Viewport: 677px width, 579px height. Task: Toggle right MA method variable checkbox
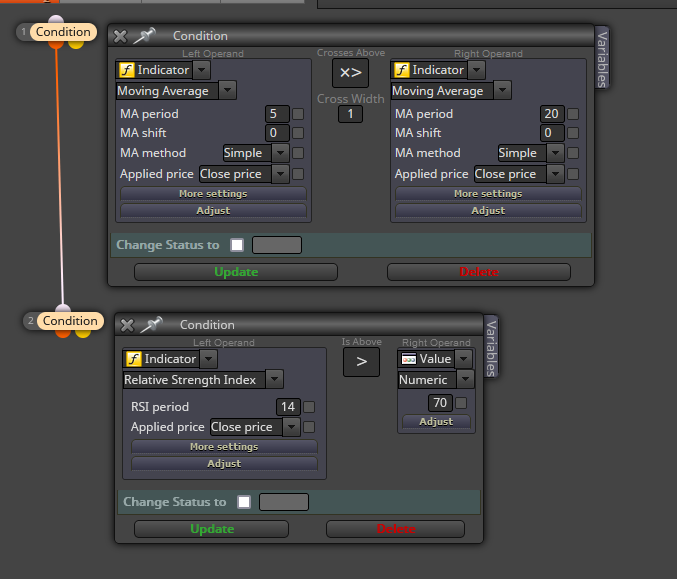[x=573, y=153]
